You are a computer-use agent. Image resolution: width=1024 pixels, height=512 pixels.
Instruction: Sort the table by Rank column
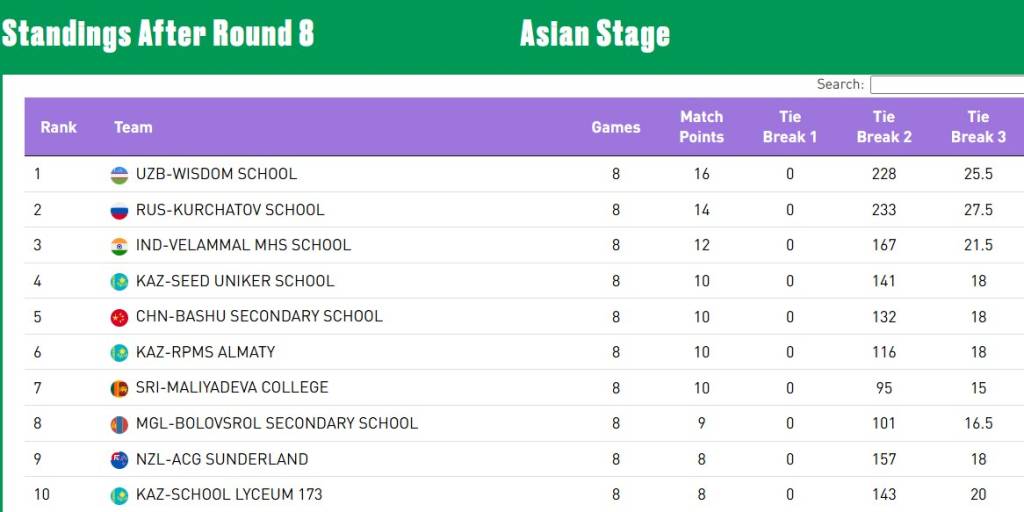tap(59, 127)
